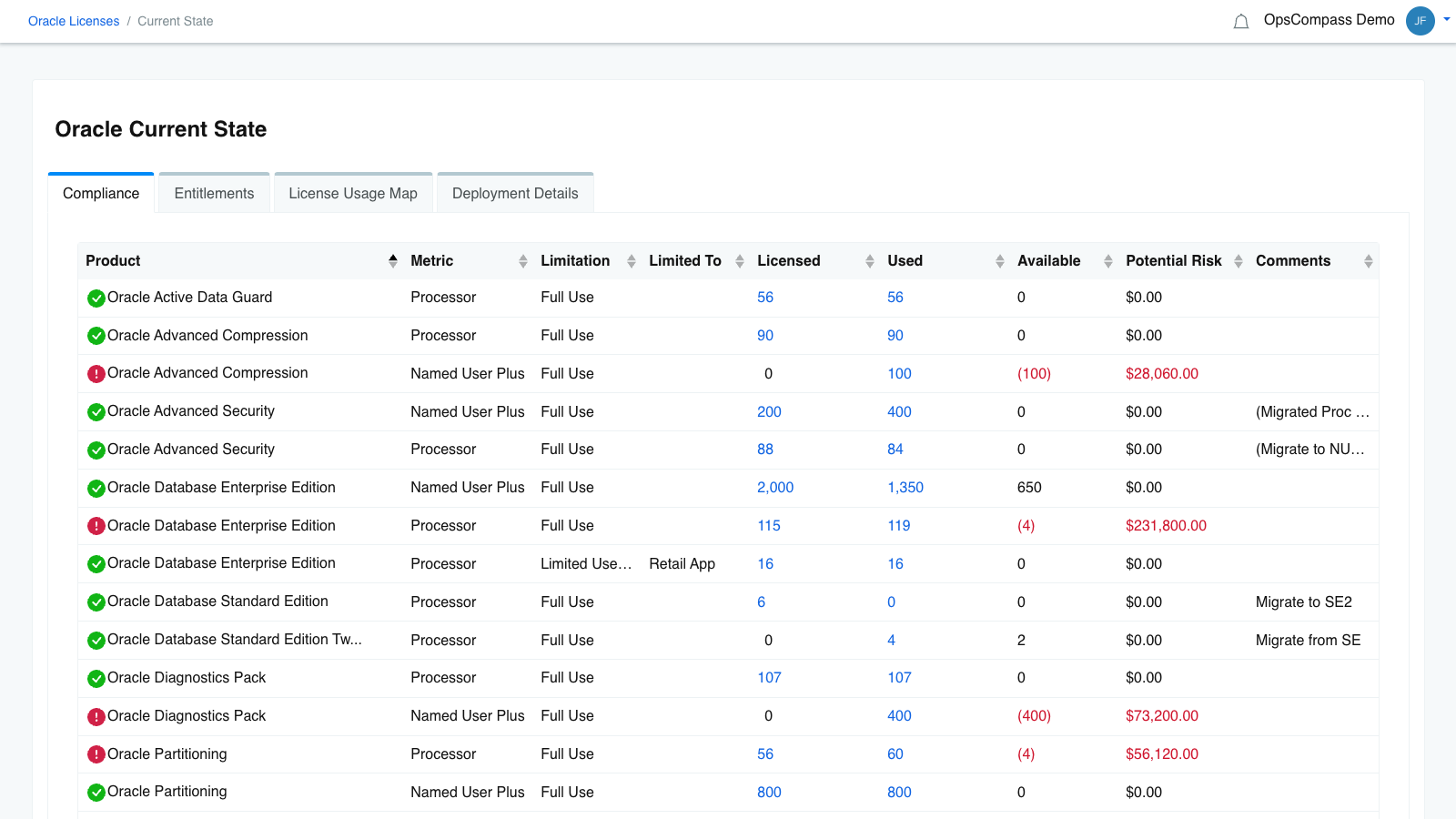Switch to the Entitlements tab

pos(214,193)
